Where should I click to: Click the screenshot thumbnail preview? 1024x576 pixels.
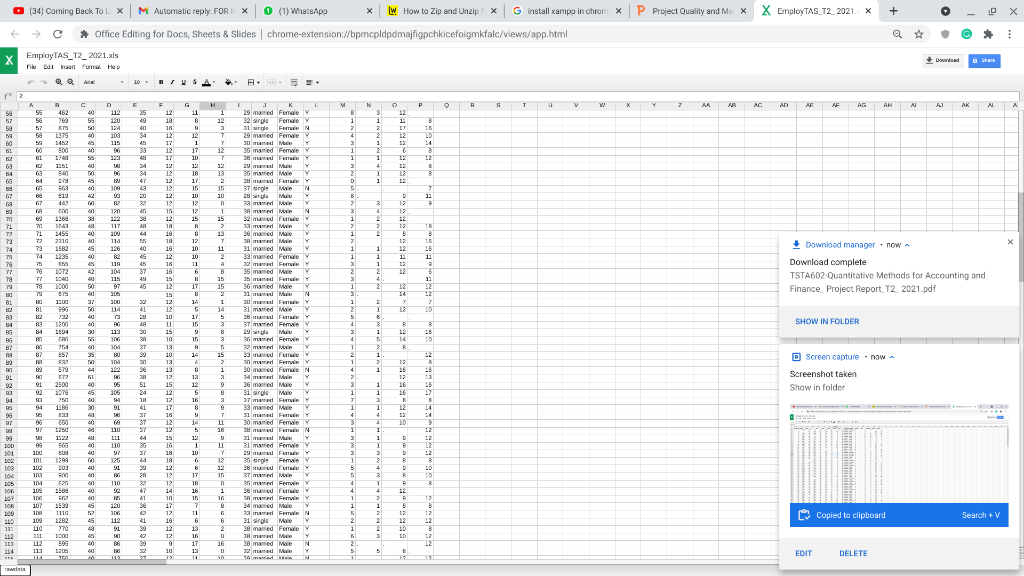(x=899, y=453)
